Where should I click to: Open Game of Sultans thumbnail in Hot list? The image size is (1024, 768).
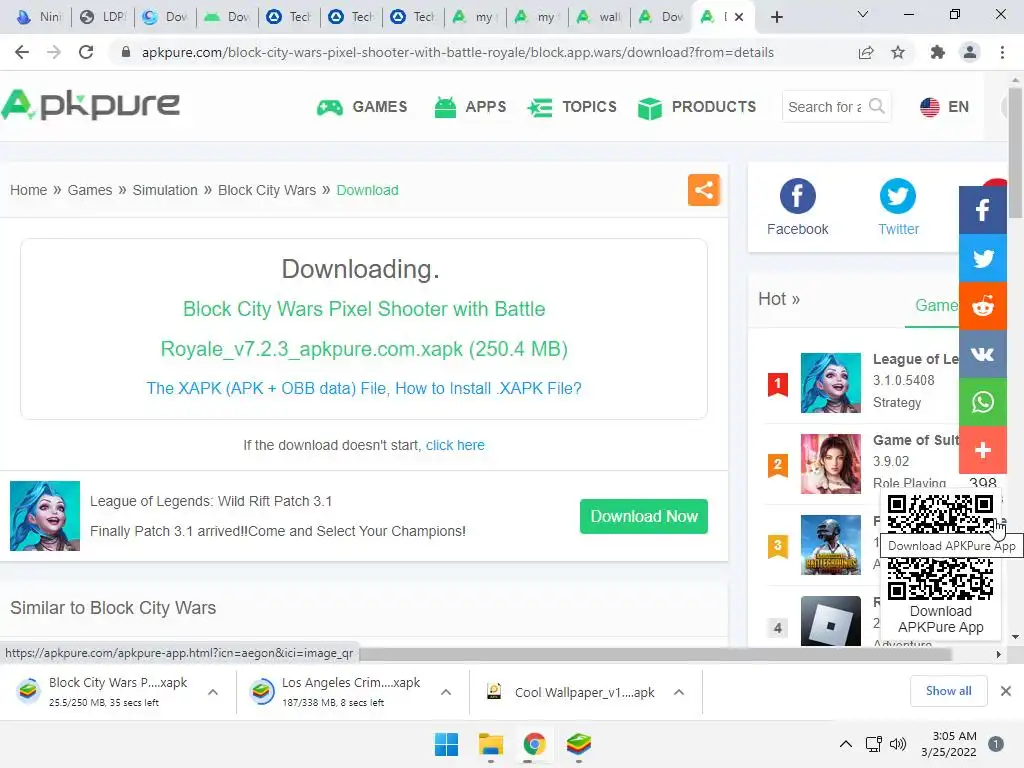click(x=831, y=464)
